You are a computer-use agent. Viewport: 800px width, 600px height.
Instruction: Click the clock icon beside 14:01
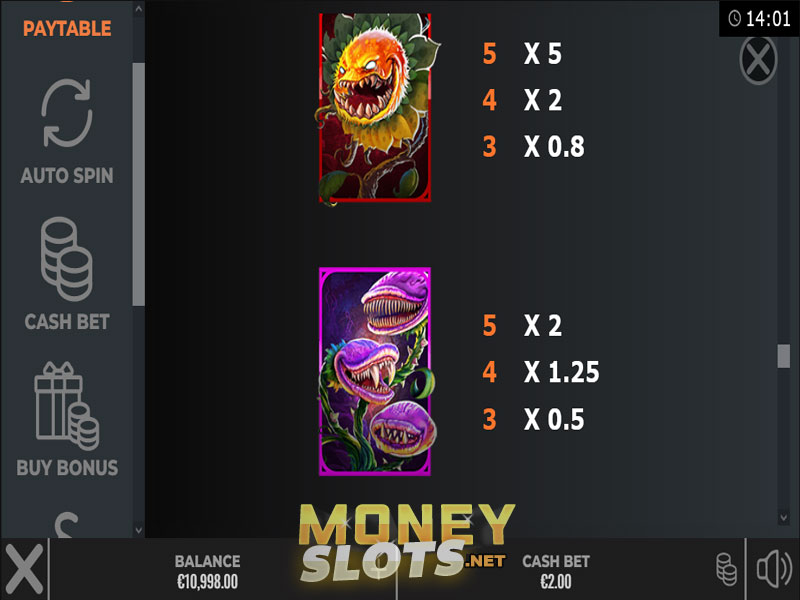point(734,19)
